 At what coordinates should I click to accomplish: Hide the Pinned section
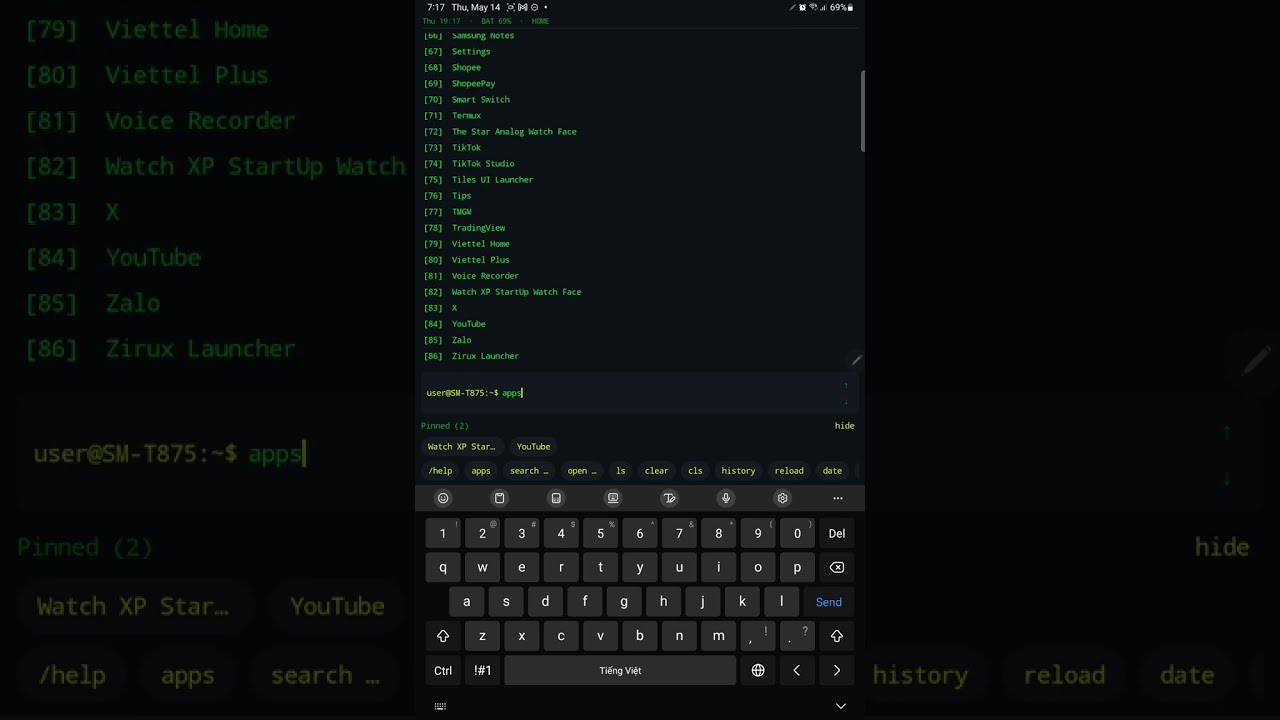pos(845,426)
